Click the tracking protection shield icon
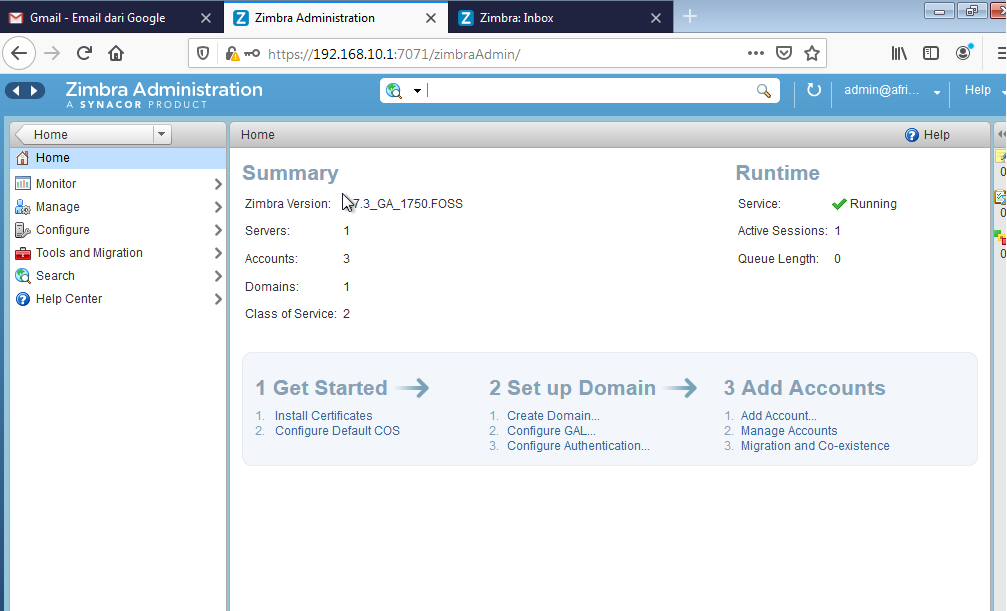 [203, 53]
